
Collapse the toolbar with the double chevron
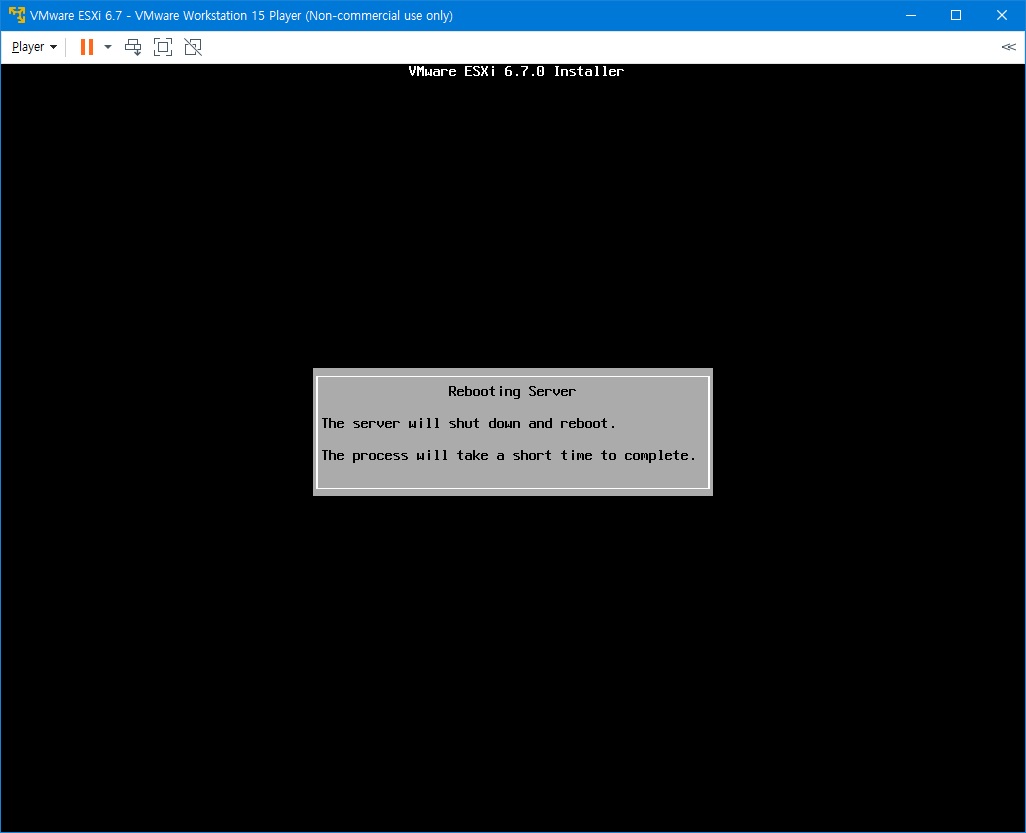coord(1008,47)
